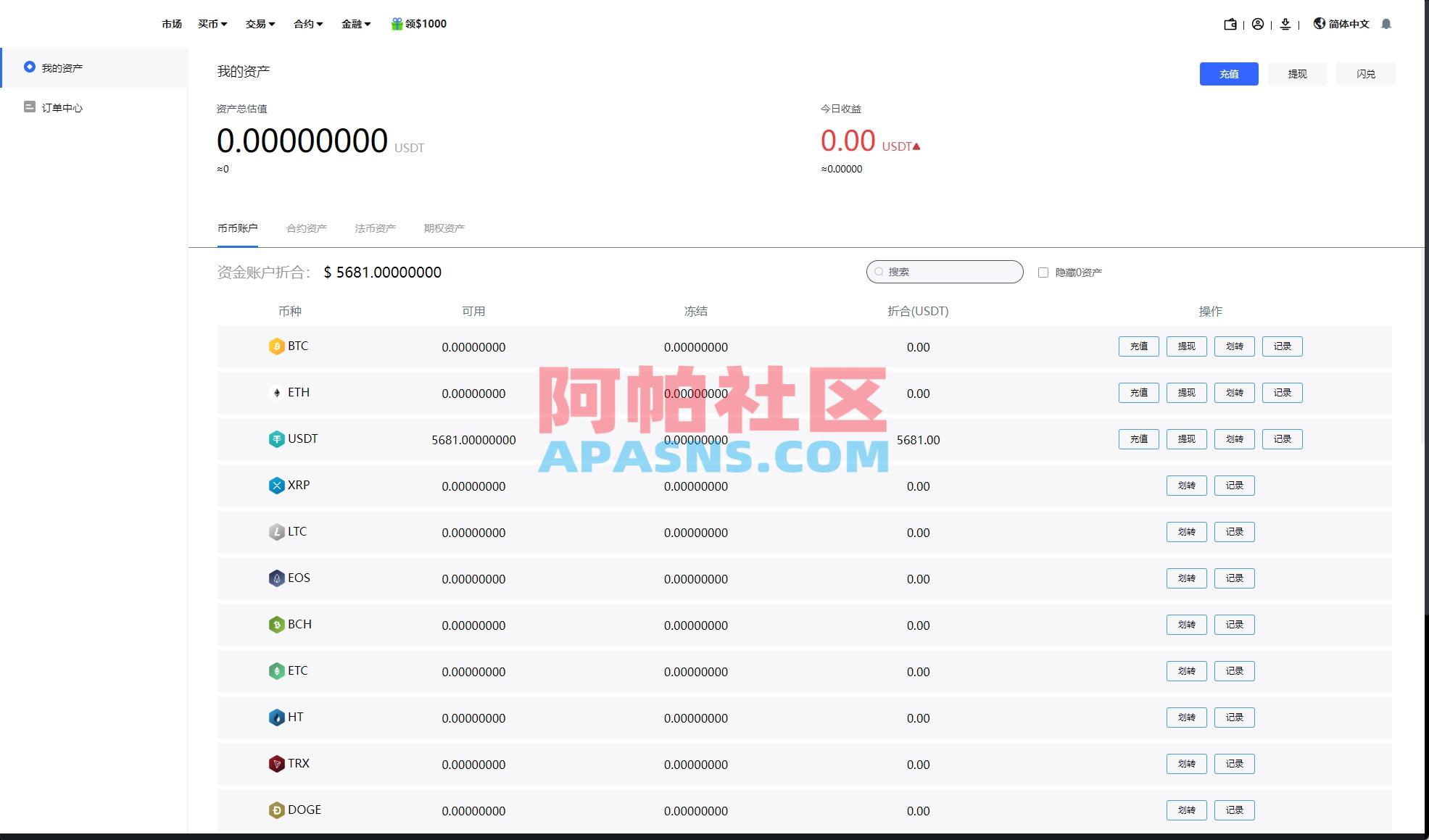Image resolution: width=1429 pixels, height=840 pixels.
Task: Enable the 隐藏0资产 checkbox
Action: click(x=1044, y=272)
